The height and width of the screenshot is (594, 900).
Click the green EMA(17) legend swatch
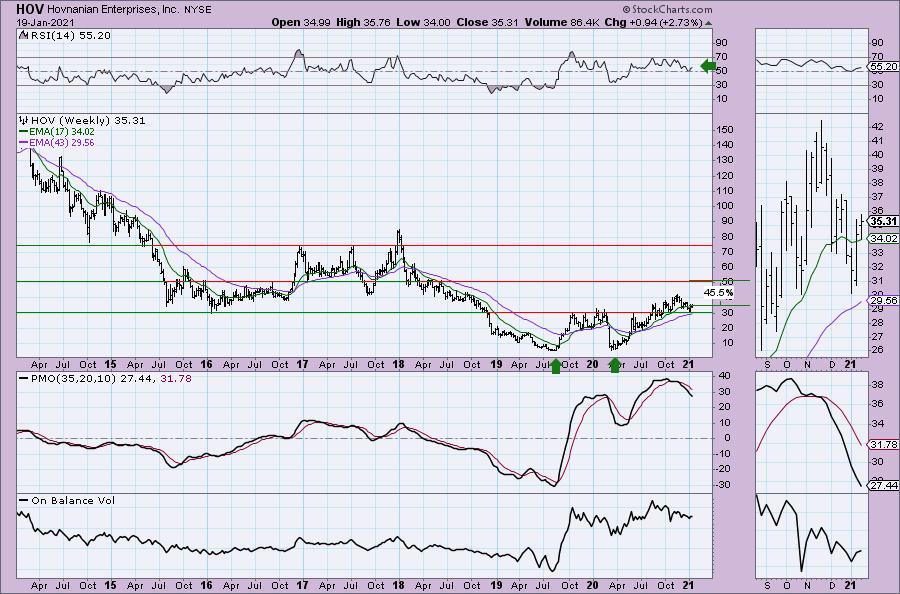pos(24,131)
